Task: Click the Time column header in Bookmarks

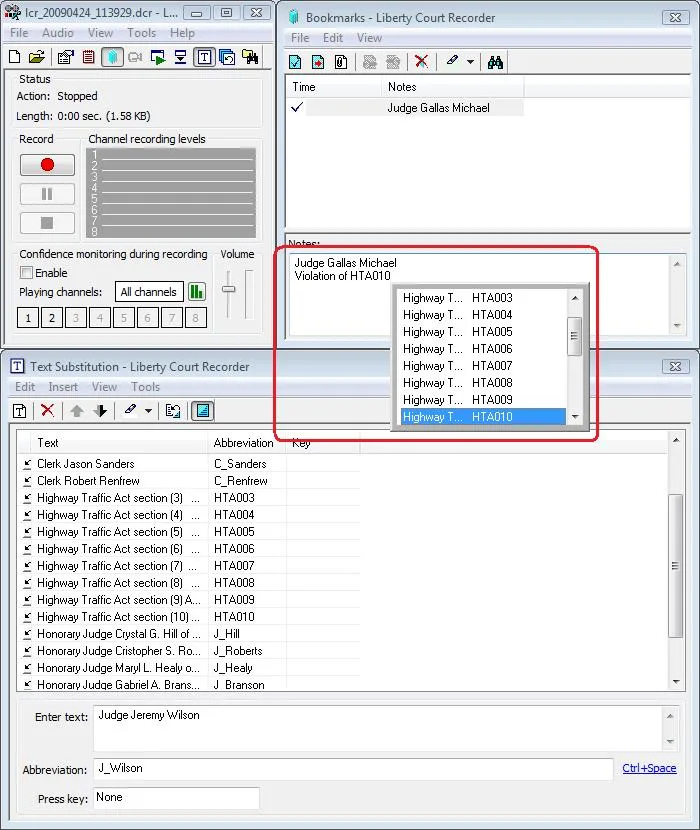Action: coord(334,87)
